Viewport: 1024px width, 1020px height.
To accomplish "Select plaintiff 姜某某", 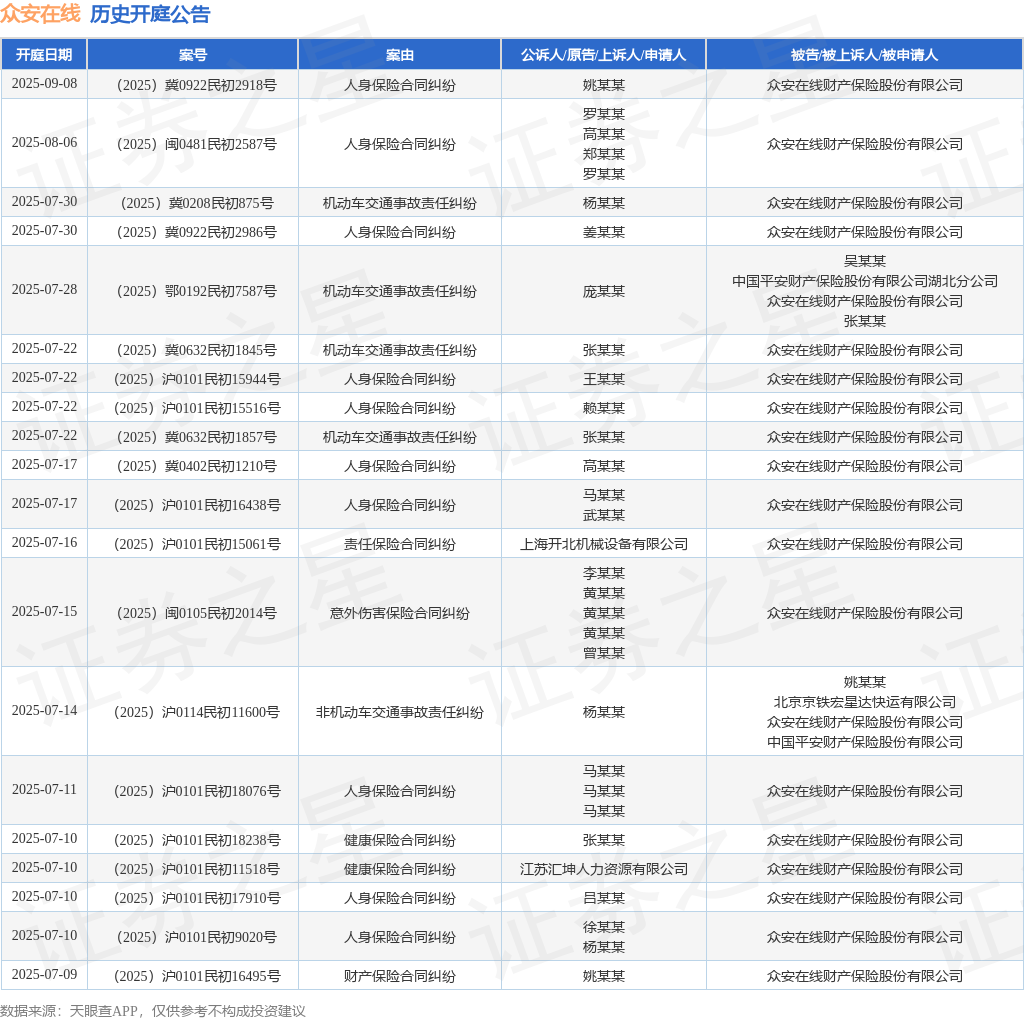I will [x=603, y=232].
